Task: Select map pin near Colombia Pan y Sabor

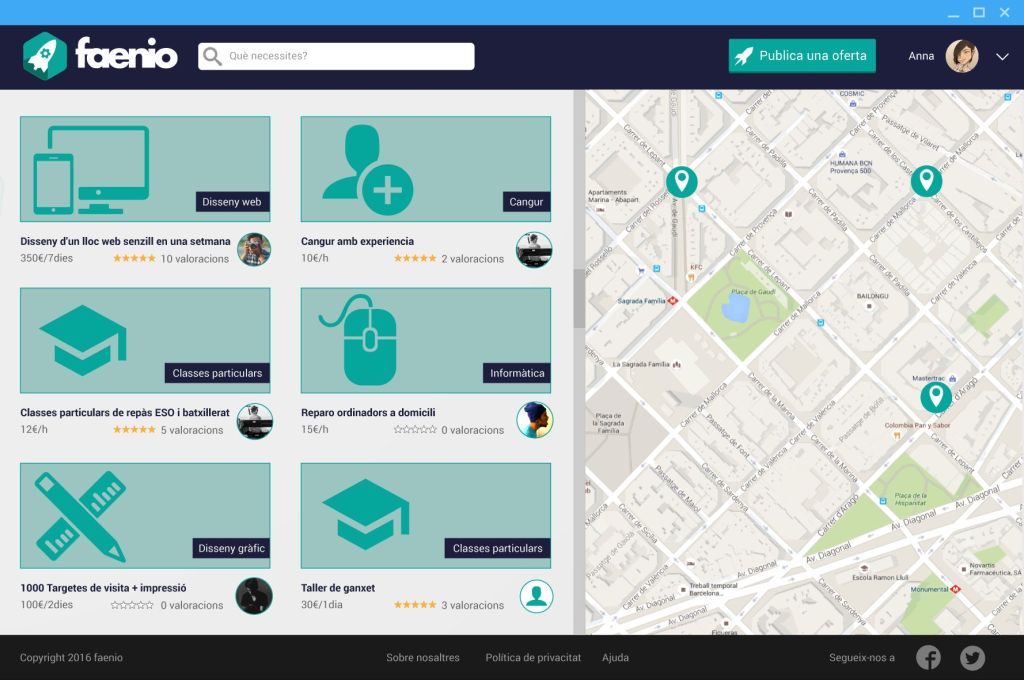Action: tap(936, 397)
